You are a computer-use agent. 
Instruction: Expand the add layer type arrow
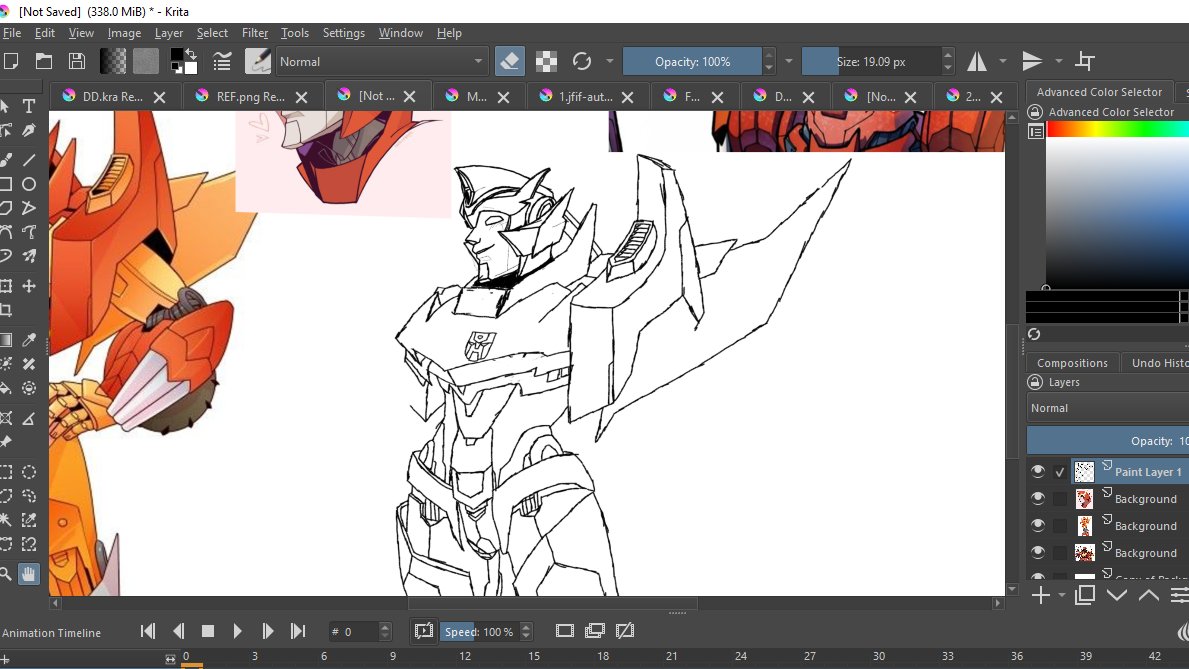(x=1061, y=595)
